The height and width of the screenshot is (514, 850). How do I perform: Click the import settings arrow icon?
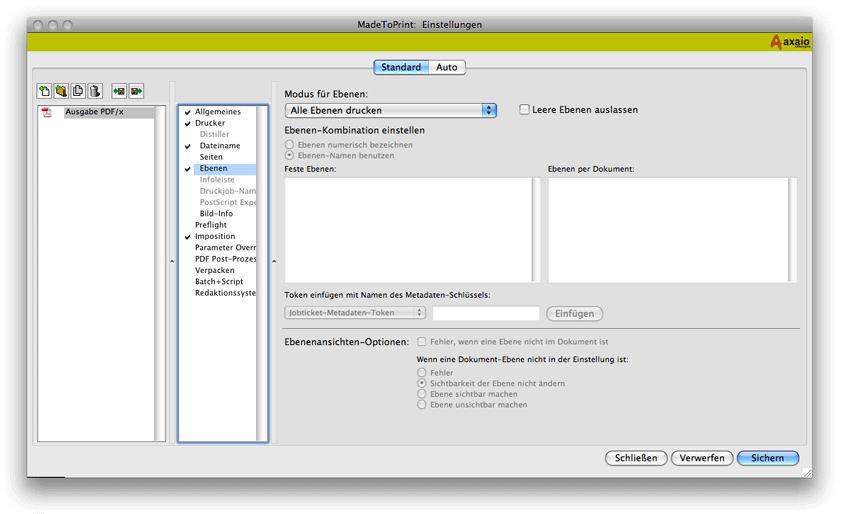click(119, 91)
